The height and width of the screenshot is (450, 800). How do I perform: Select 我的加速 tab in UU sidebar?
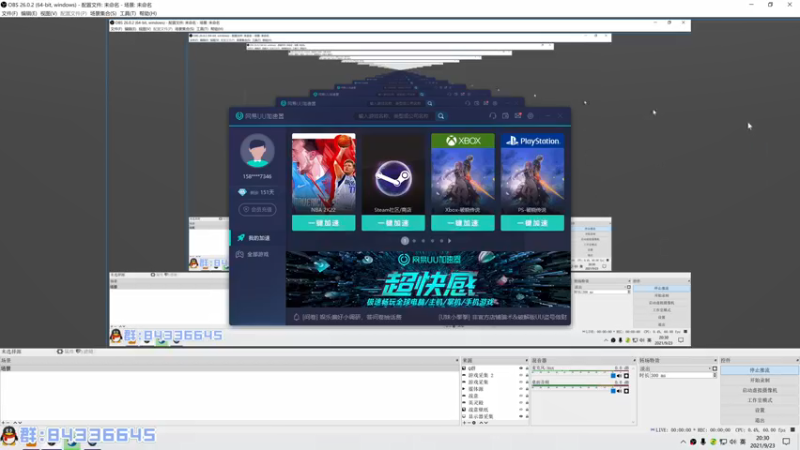tap(257, 238)
